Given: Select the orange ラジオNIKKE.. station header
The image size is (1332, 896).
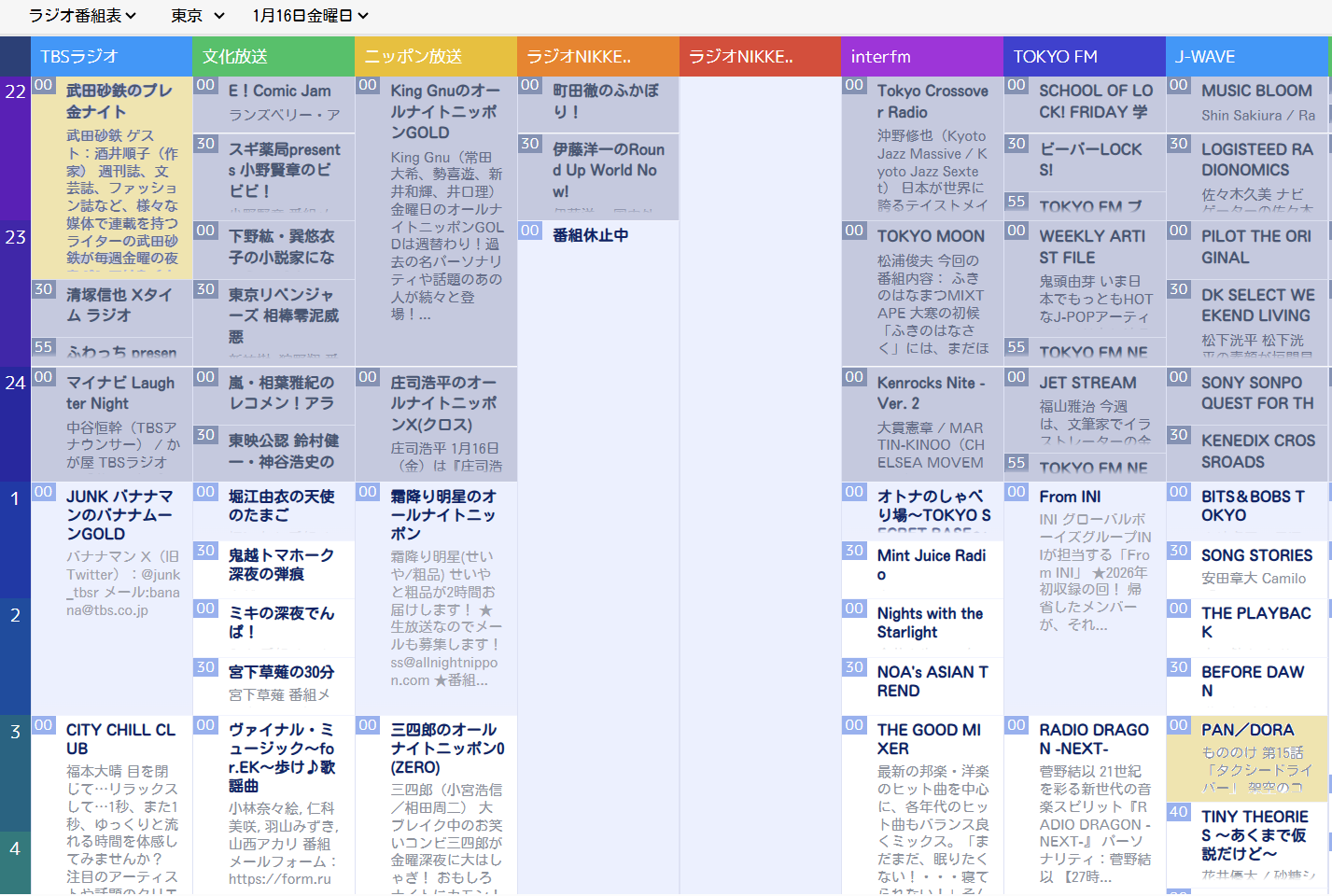Looking at the screenshot, I should click(x=597, y=57).
